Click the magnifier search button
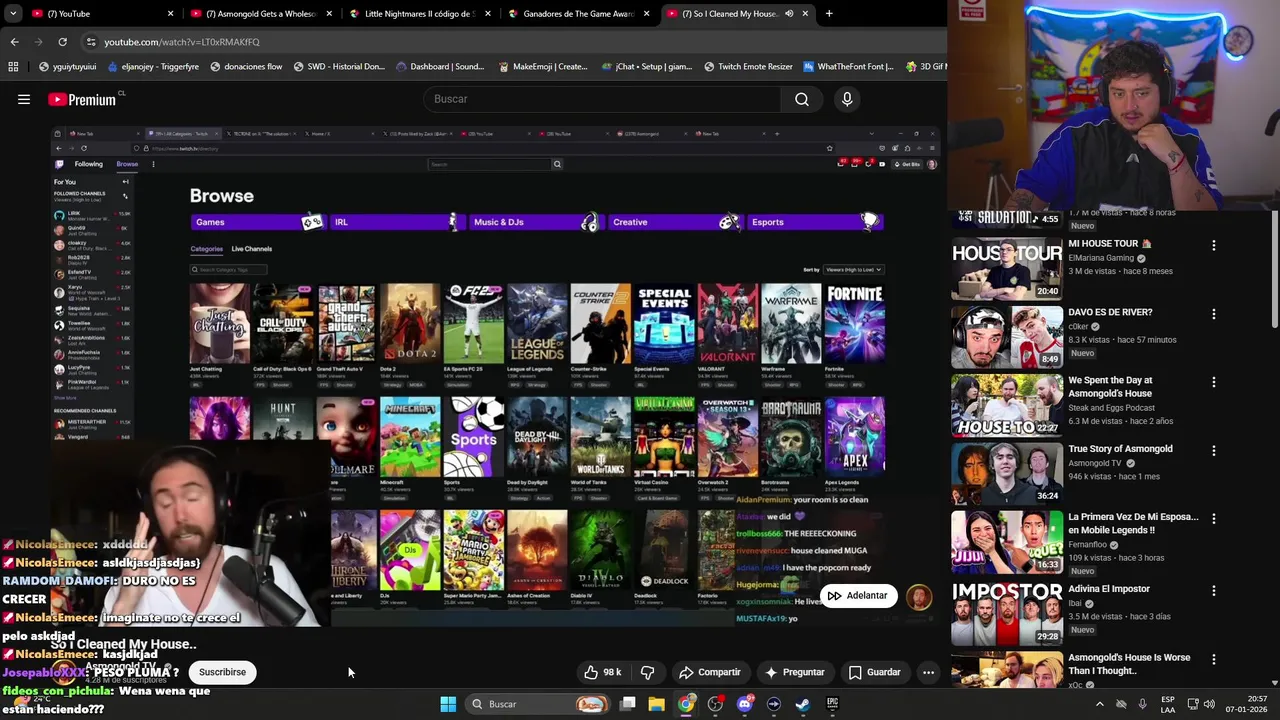This screenshot has height=720, width=1280. click(802, 99)
